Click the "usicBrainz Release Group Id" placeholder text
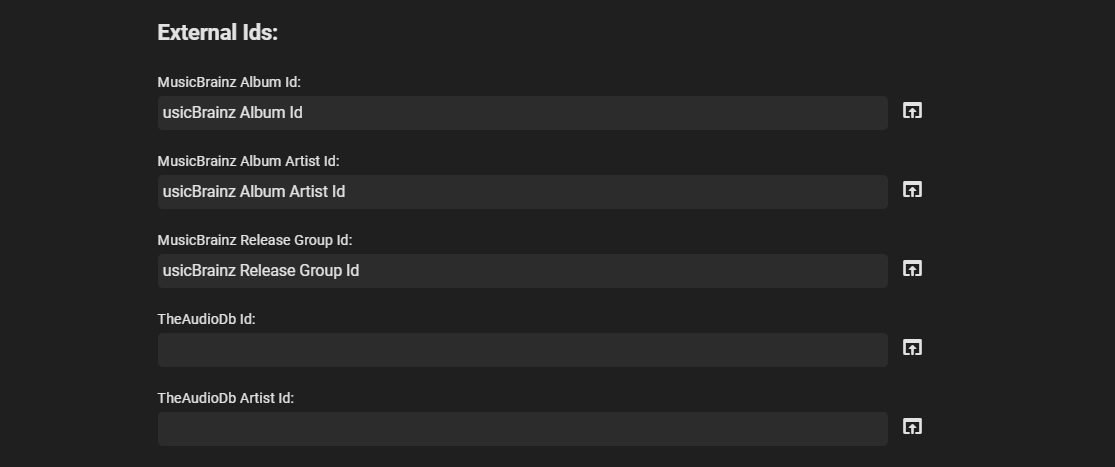The height and width of the screenshot is (467, 1115). [x=261, y=271]
